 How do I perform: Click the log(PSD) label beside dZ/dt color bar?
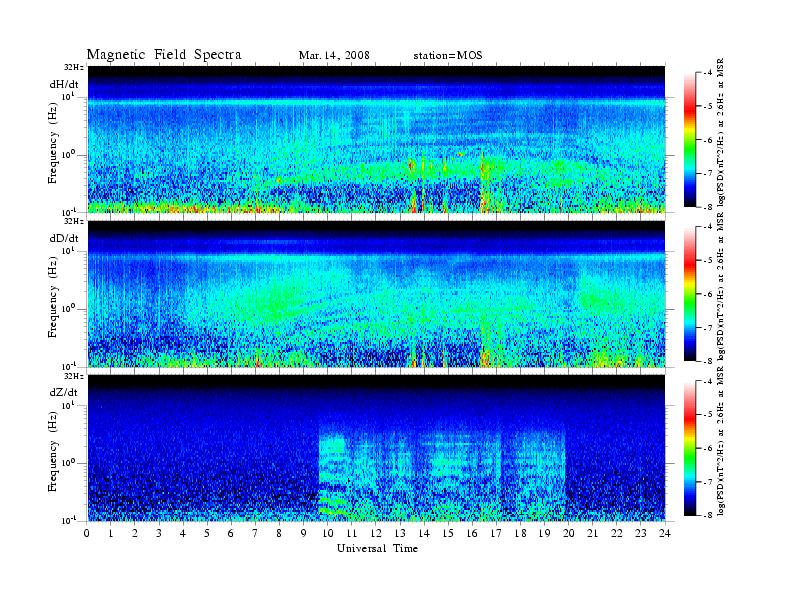point(721,441)
